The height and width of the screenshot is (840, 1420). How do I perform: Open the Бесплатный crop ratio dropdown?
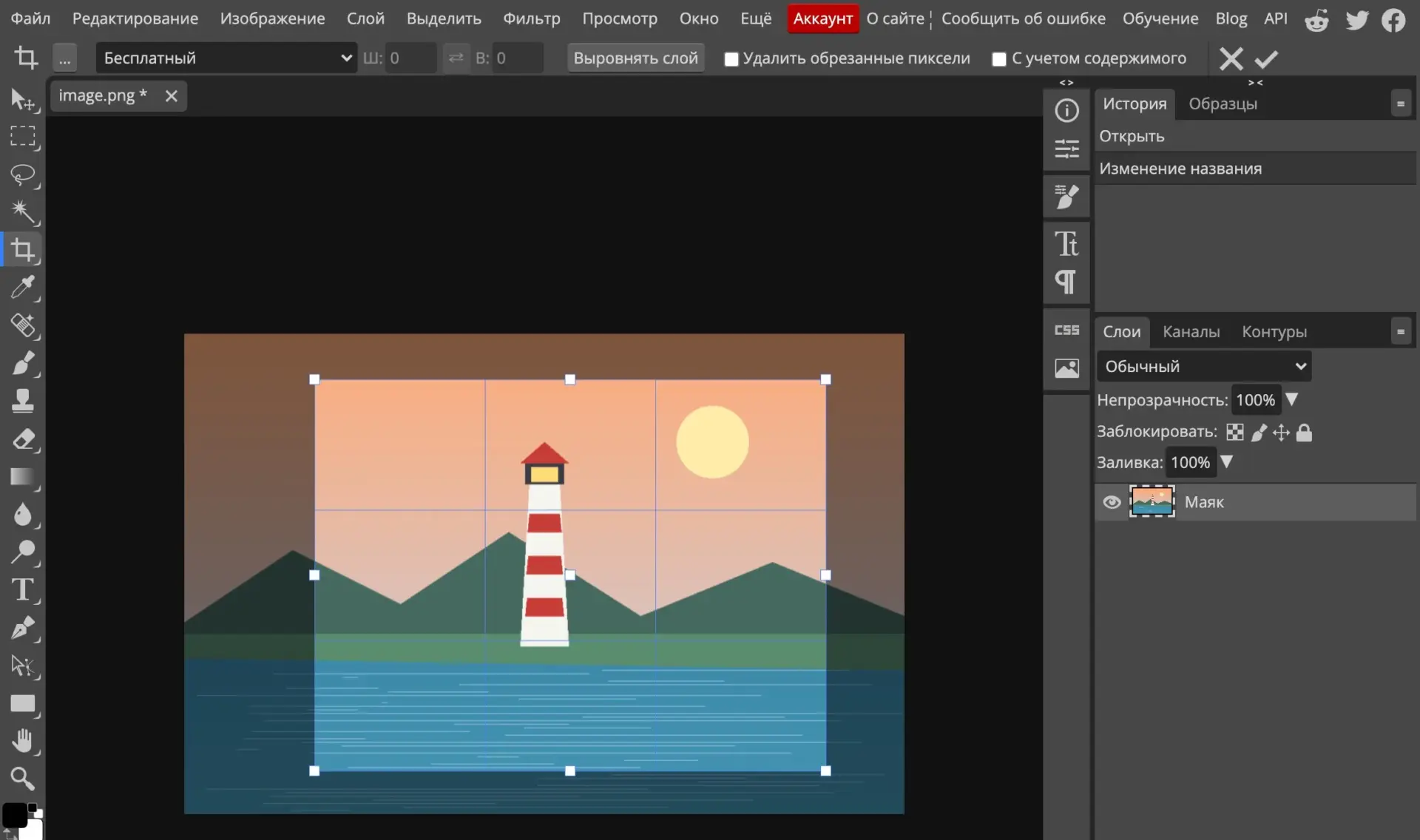[226, 58]
